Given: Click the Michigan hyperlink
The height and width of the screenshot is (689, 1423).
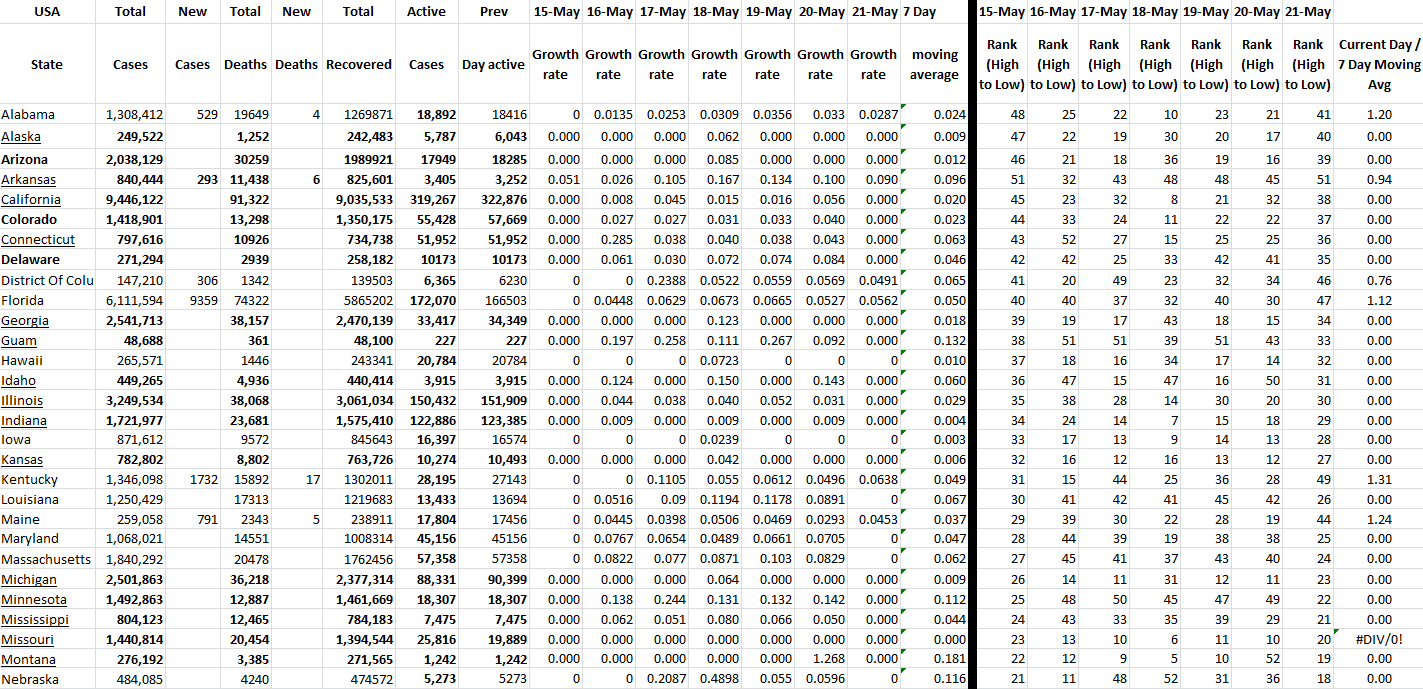Looking at the screenshot, I should click(29, 580).
